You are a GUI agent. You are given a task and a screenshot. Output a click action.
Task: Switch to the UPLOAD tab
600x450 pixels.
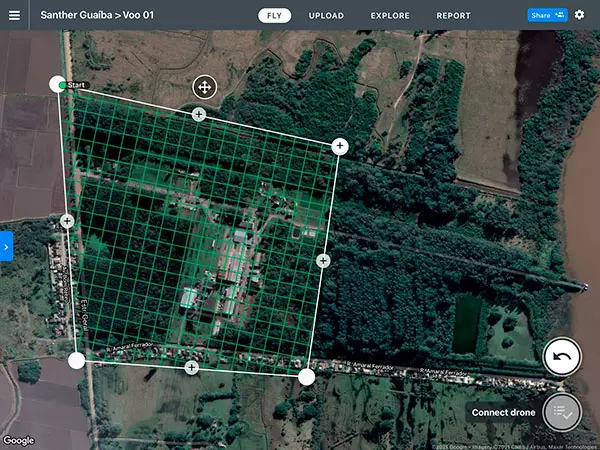(x=326, y=16)
